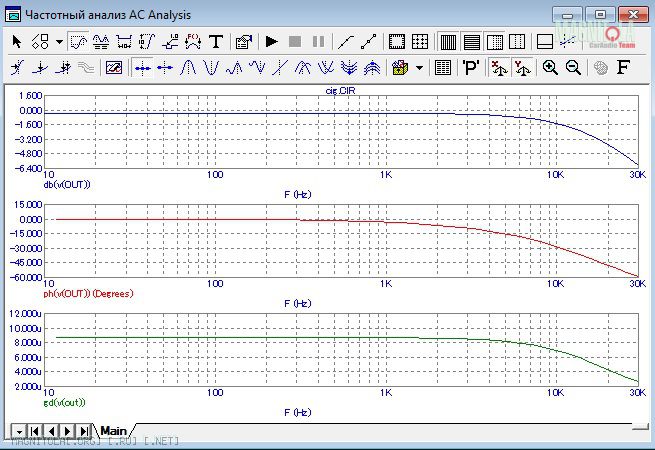The height and width of the screenshot is (450, 655).
Task: Move cursor to Bottom branch icon
Action: [326, 67]
